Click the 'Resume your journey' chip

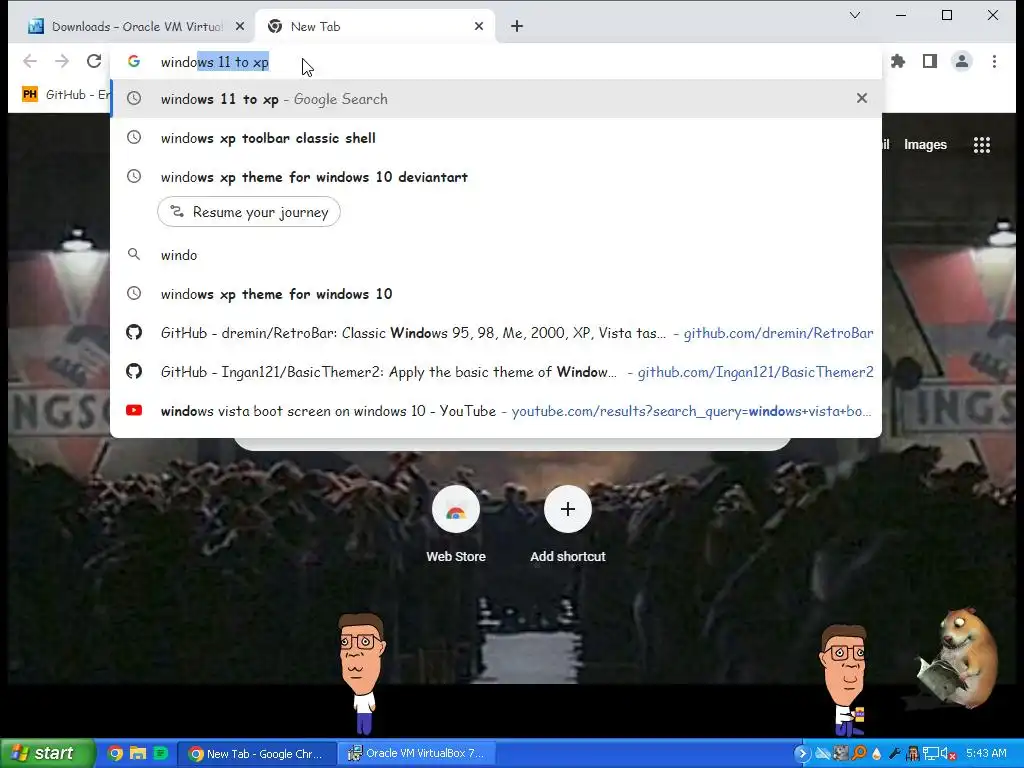(249, 212)
